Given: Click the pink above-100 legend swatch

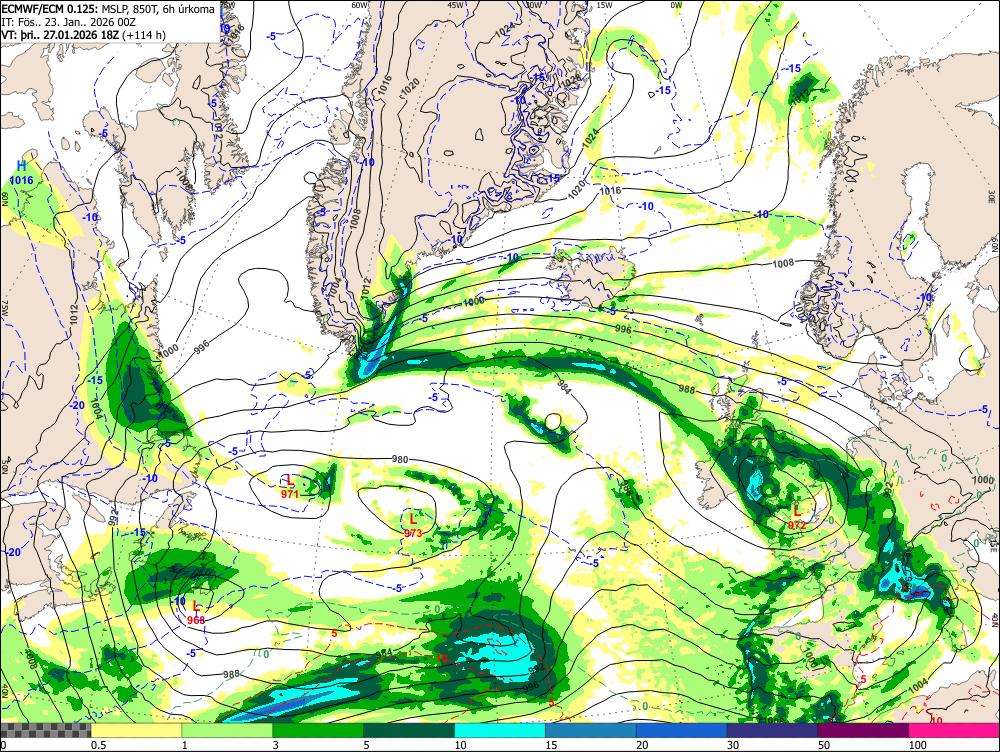Looking at the screenshot, I should tap(954, 730).
